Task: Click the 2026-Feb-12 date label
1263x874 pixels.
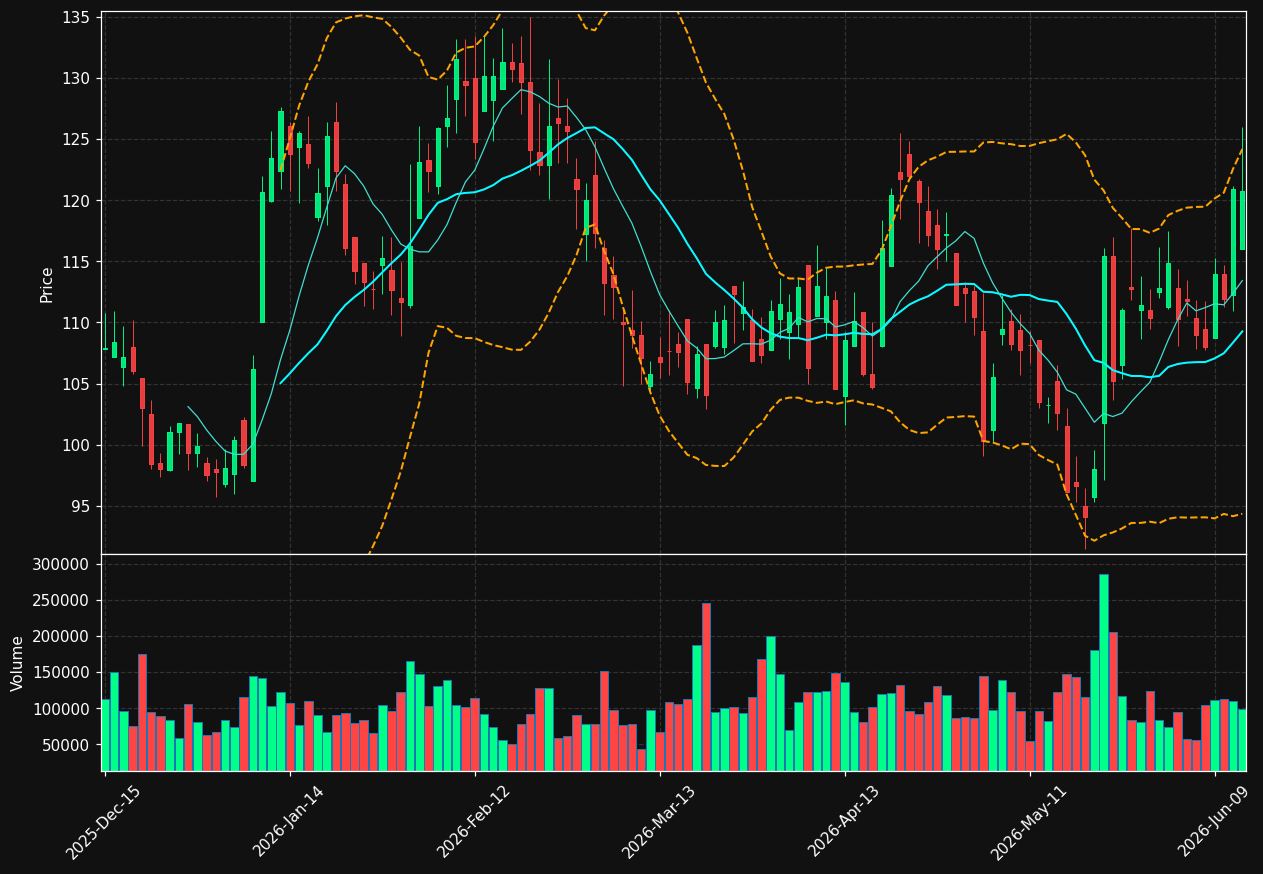Action: (x=473, y=822)
